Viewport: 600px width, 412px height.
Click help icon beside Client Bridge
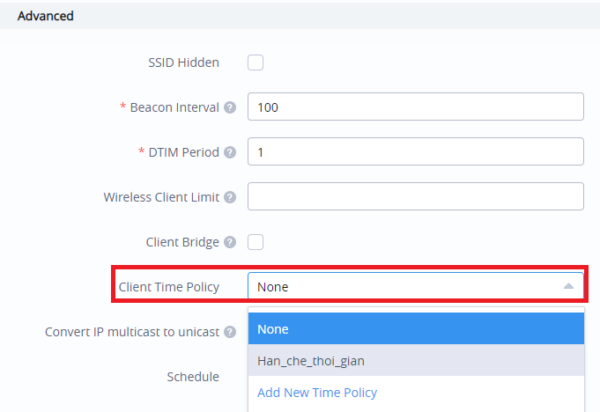tap(230, 242)
